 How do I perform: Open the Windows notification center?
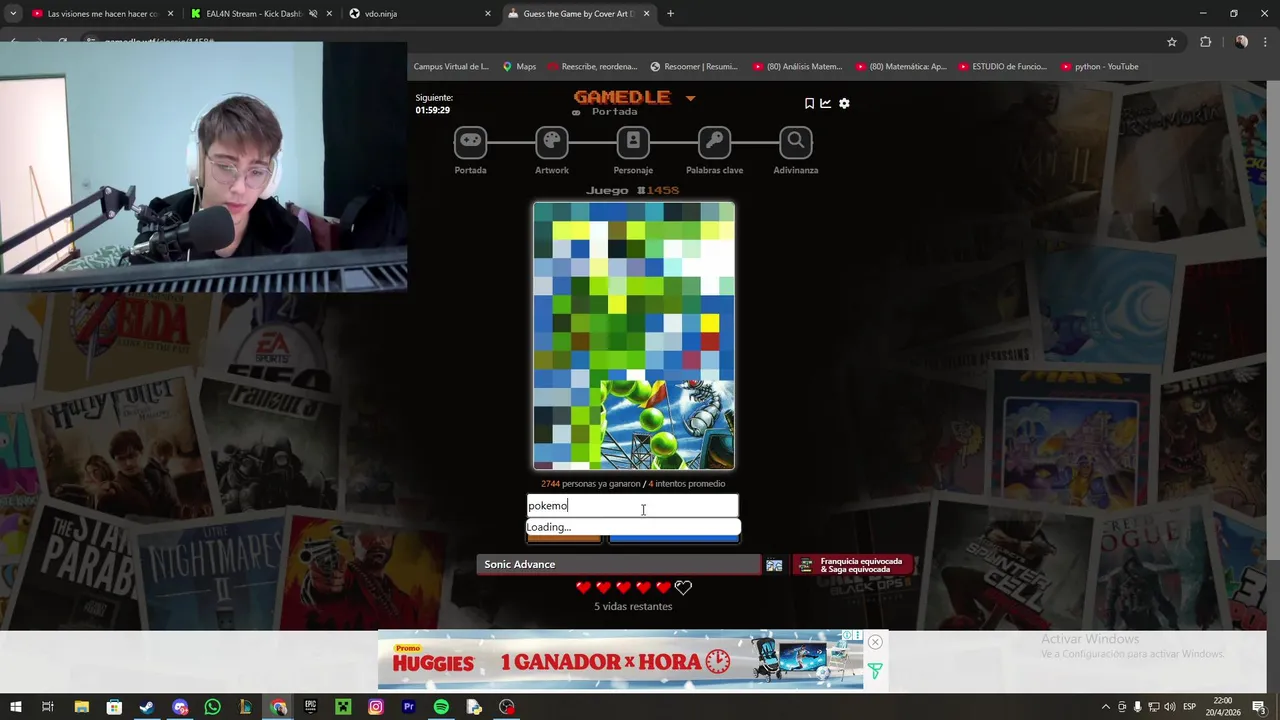pos(1259,707)
